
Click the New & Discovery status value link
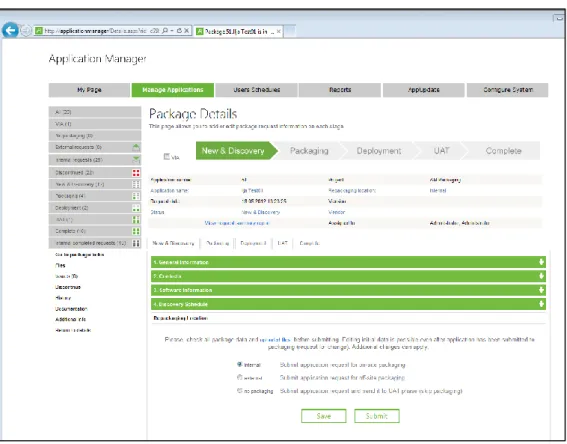[x=260, y=212]
